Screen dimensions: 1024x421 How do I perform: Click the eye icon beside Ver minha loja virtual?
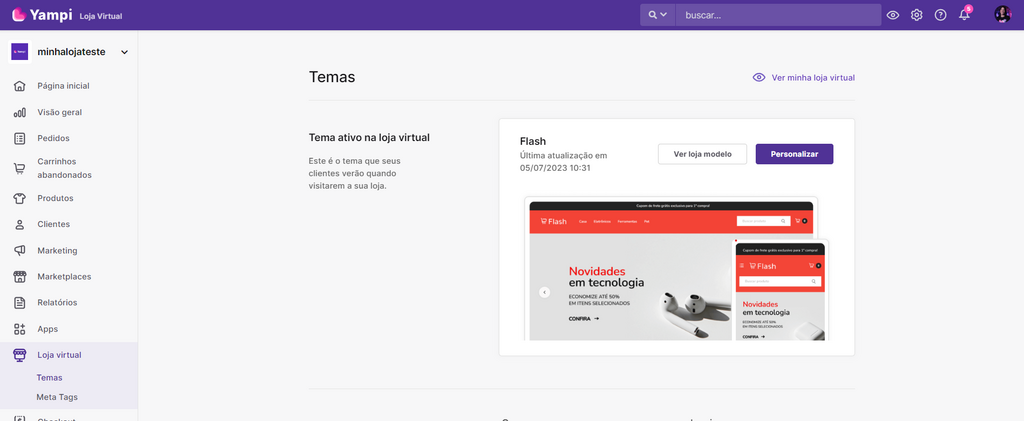759,78
